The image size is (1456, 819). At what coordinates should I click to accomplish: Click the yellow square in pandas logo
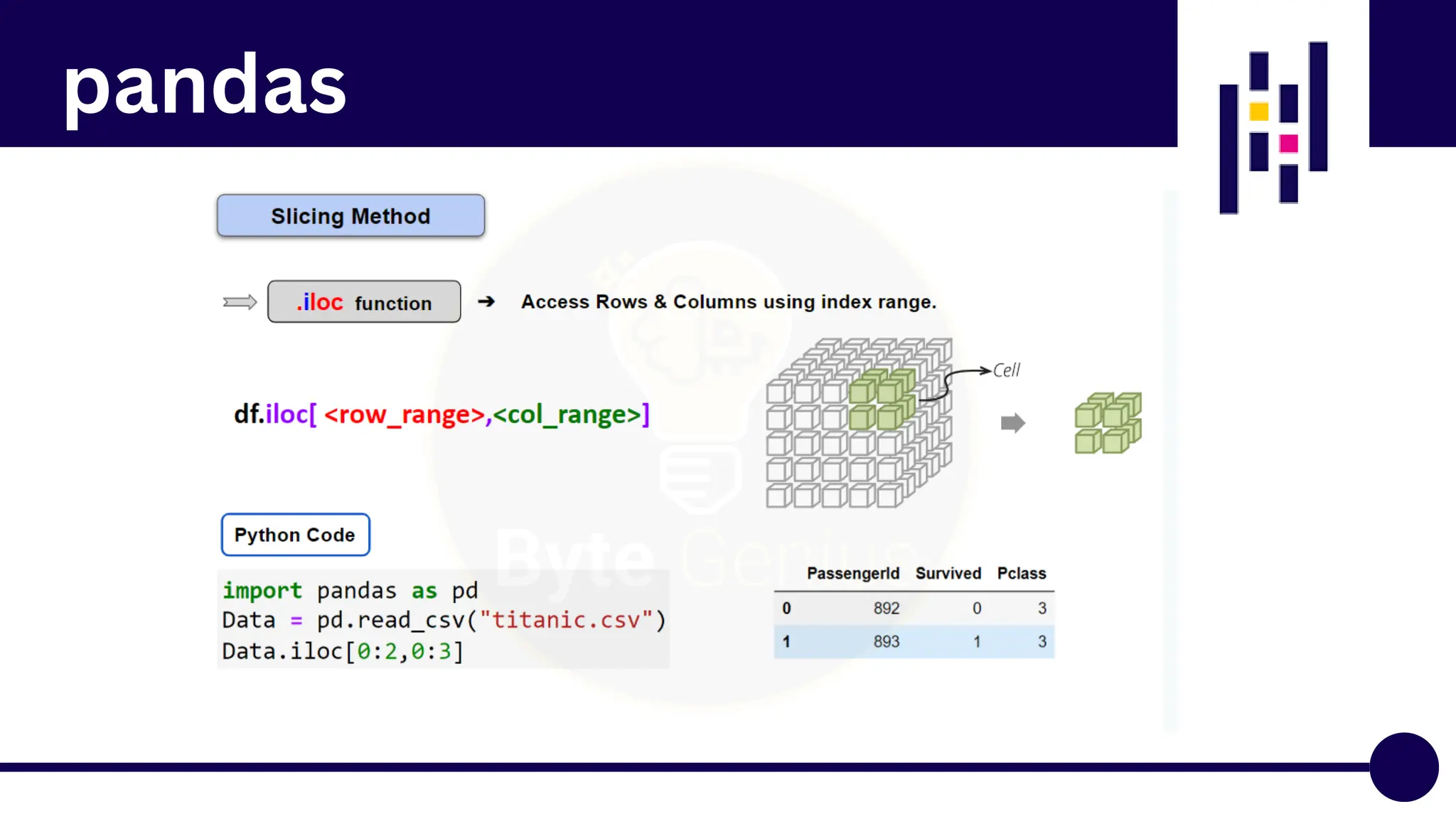(1259, 112)
